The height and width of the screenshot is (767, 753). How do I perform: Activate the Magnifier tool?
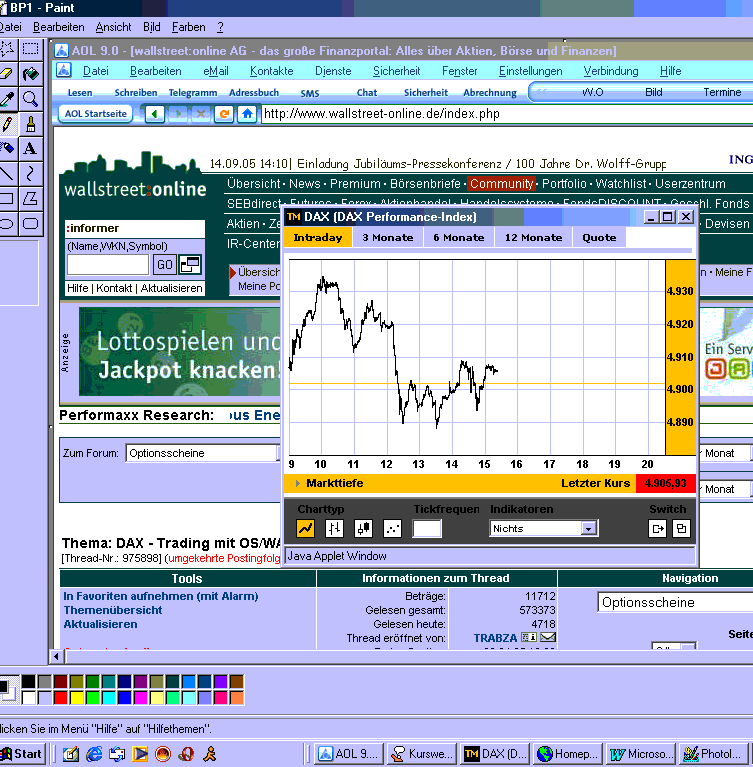pyautogui.click(x=30, y=99)
